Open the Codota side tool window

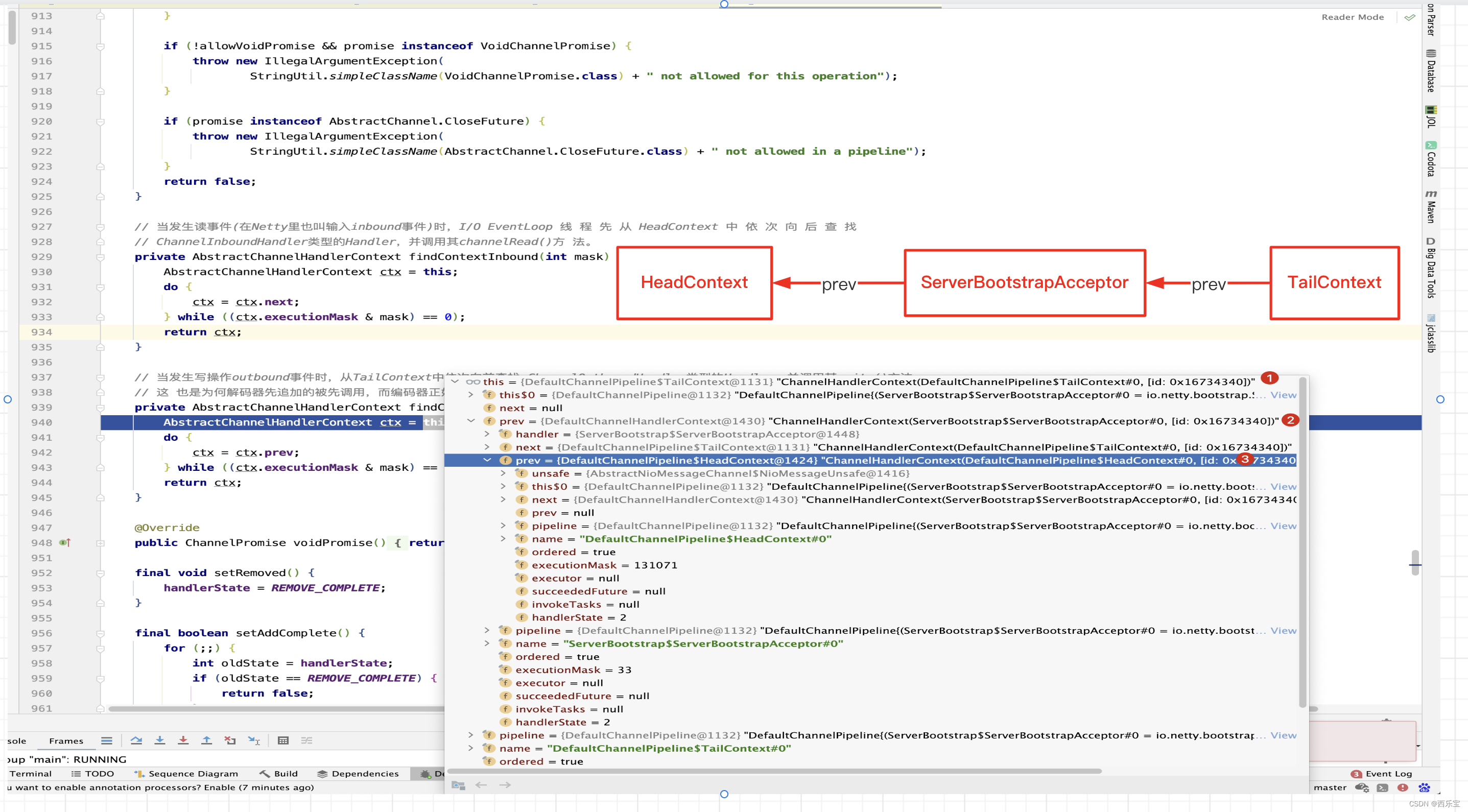click(x=1430, y=159)
